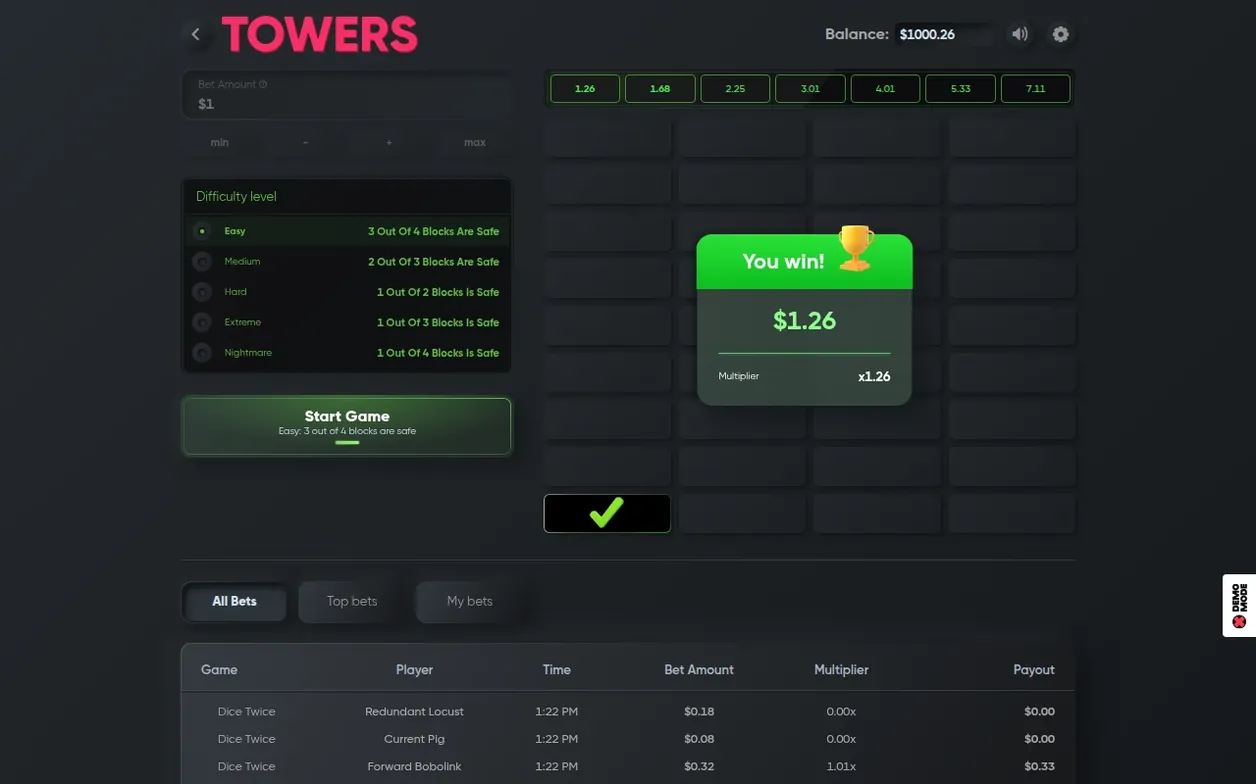Go back using the arrow beside TOWERS
1256x784 pixels.
tap(196, 34)
